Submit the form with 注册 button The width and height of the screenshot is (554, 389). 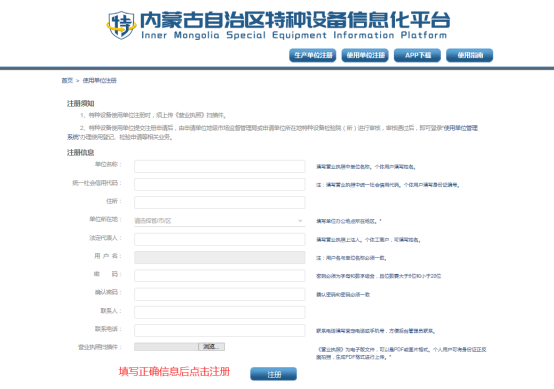(273, 374)
